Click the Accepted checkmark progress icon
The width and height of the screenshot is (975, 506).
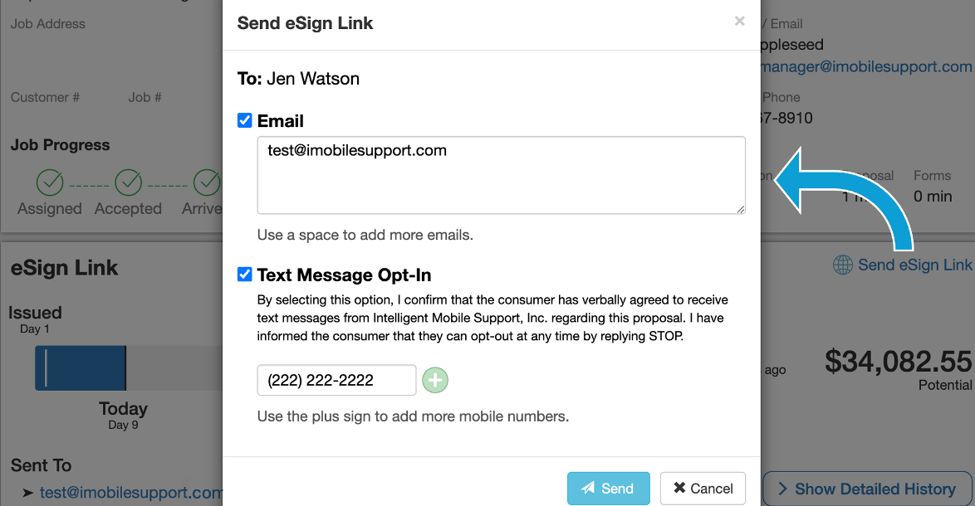pyautogui.click(x=128, y=182)
